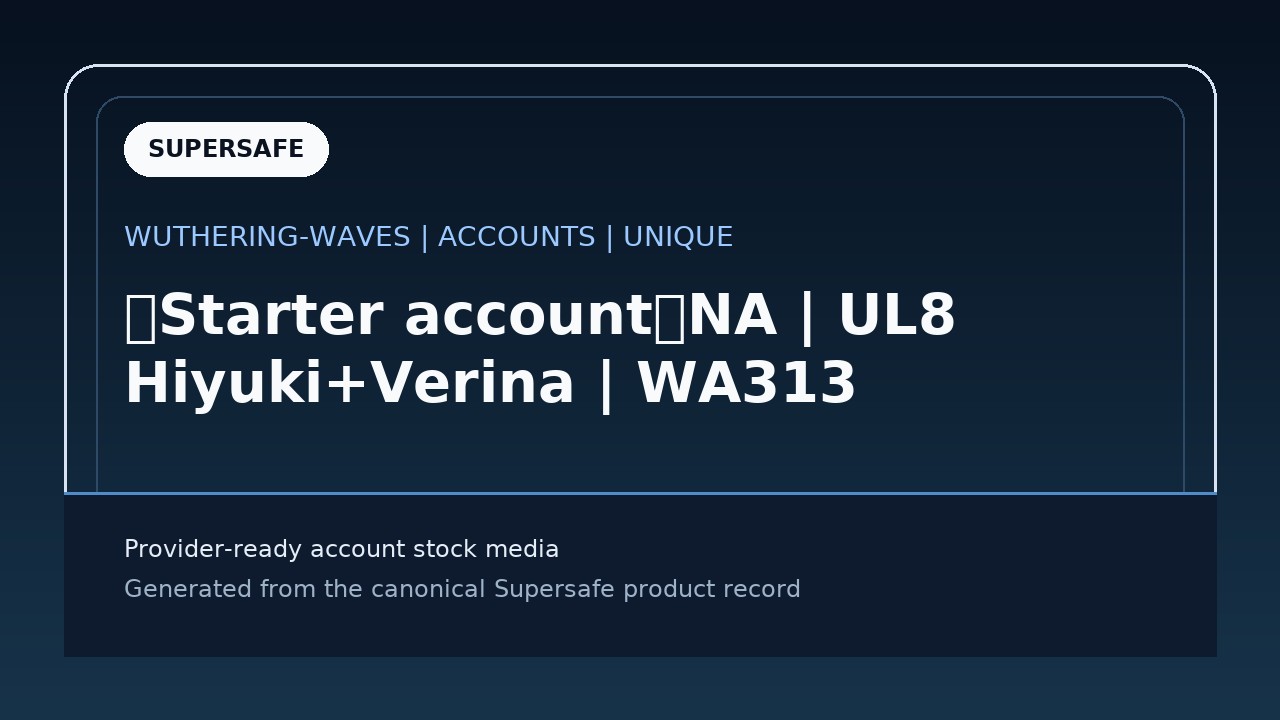Click the 'UL8' level text
The image size is (1280, 720).
coord(896,316)
